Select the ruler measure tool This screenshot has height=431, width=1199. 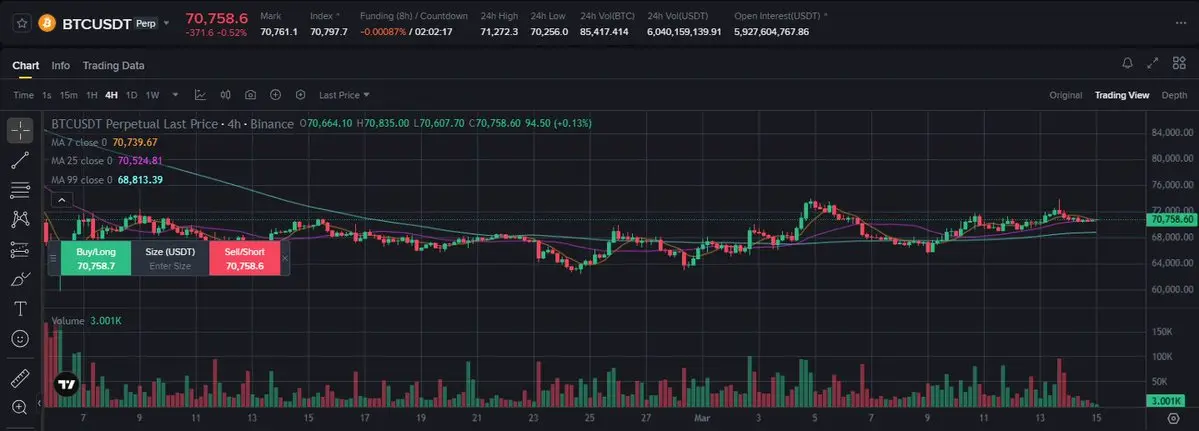pos(21,378)
